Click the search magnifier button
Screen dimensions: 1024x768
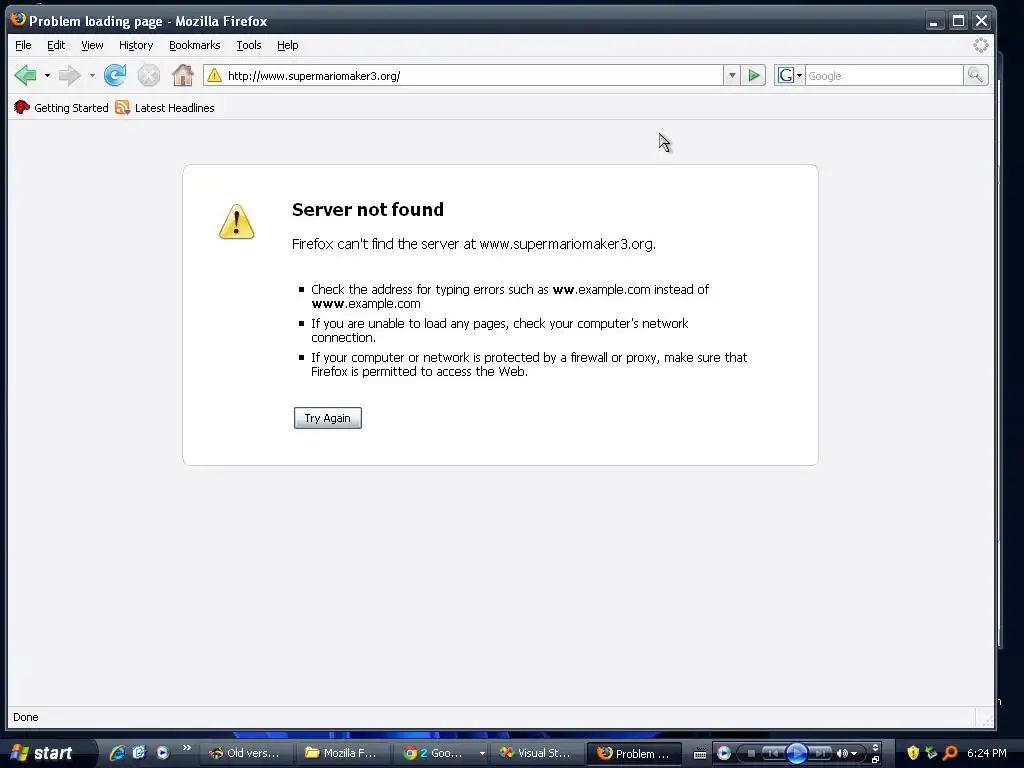pyautogui.click(x=976, y=76)
